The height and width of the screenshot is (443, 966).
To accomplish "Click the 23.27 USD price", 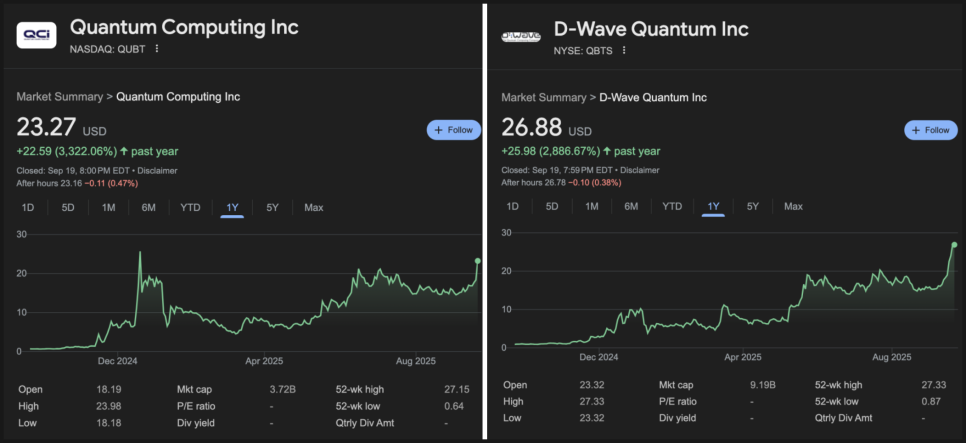I will click(61, 128).
